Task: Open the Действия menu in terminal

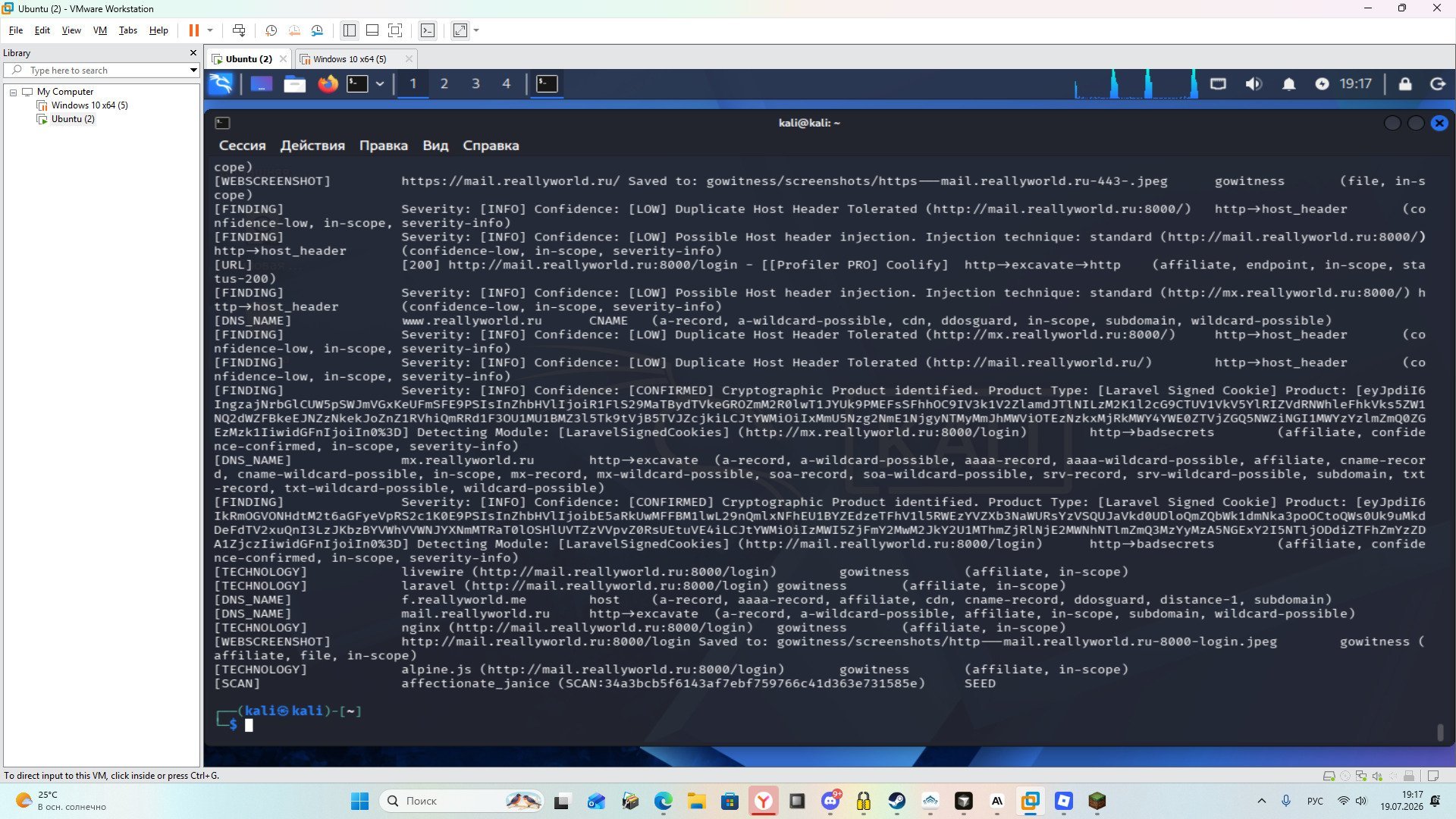Action: pyautogui.click(x=312, y=146)
